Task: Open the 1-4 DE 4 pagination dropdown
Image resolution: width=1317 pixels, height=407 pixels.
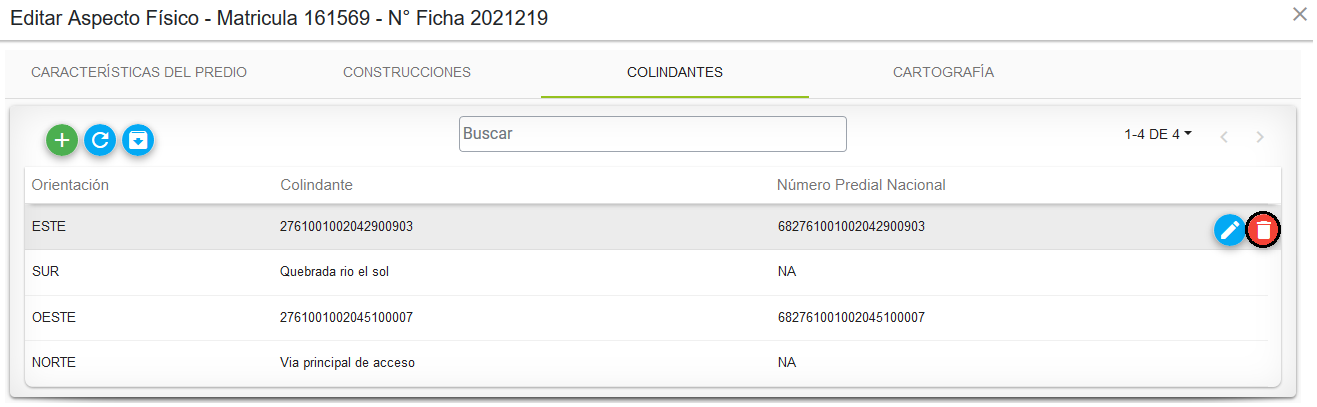Action: click(1158, 134)
